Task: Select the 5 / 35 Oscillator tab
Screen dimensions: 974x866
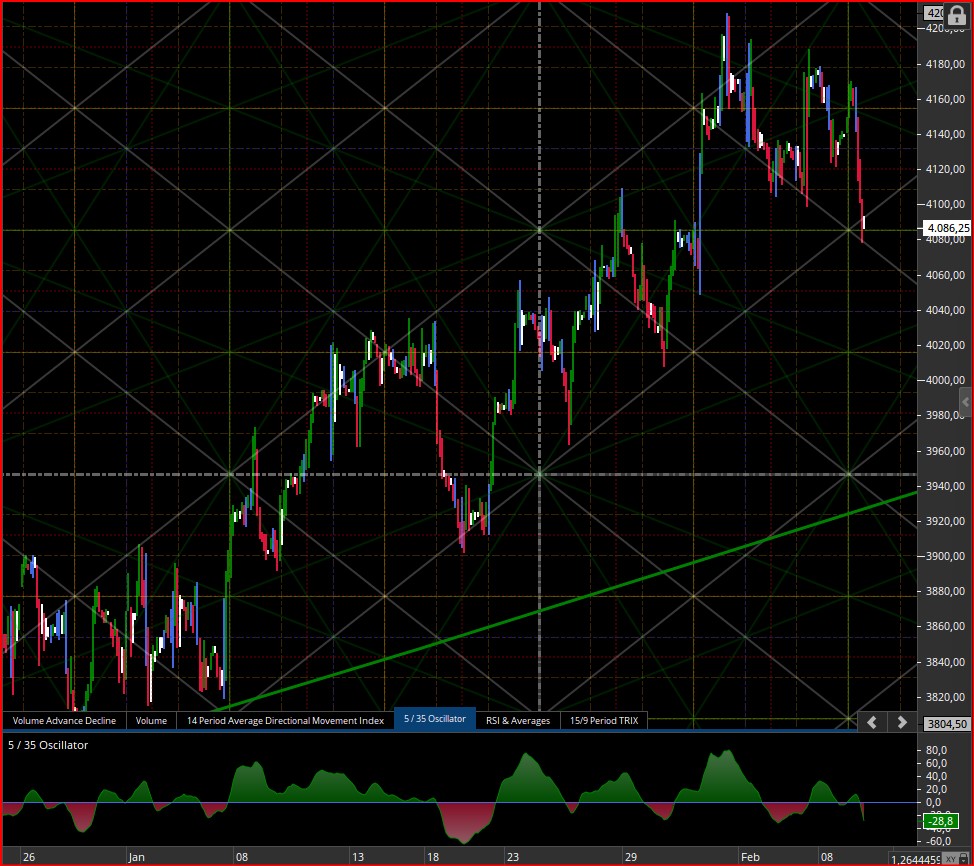Action: 435,719
